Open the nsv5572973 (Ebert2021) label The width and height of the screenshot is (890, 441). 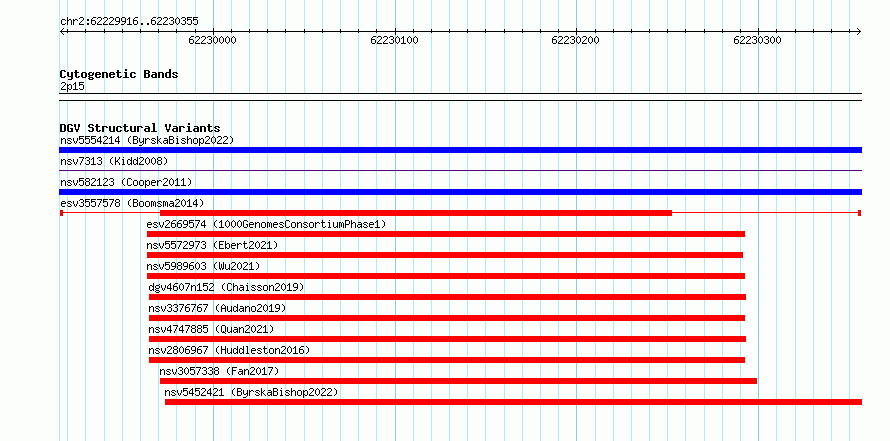click(212, 245)
